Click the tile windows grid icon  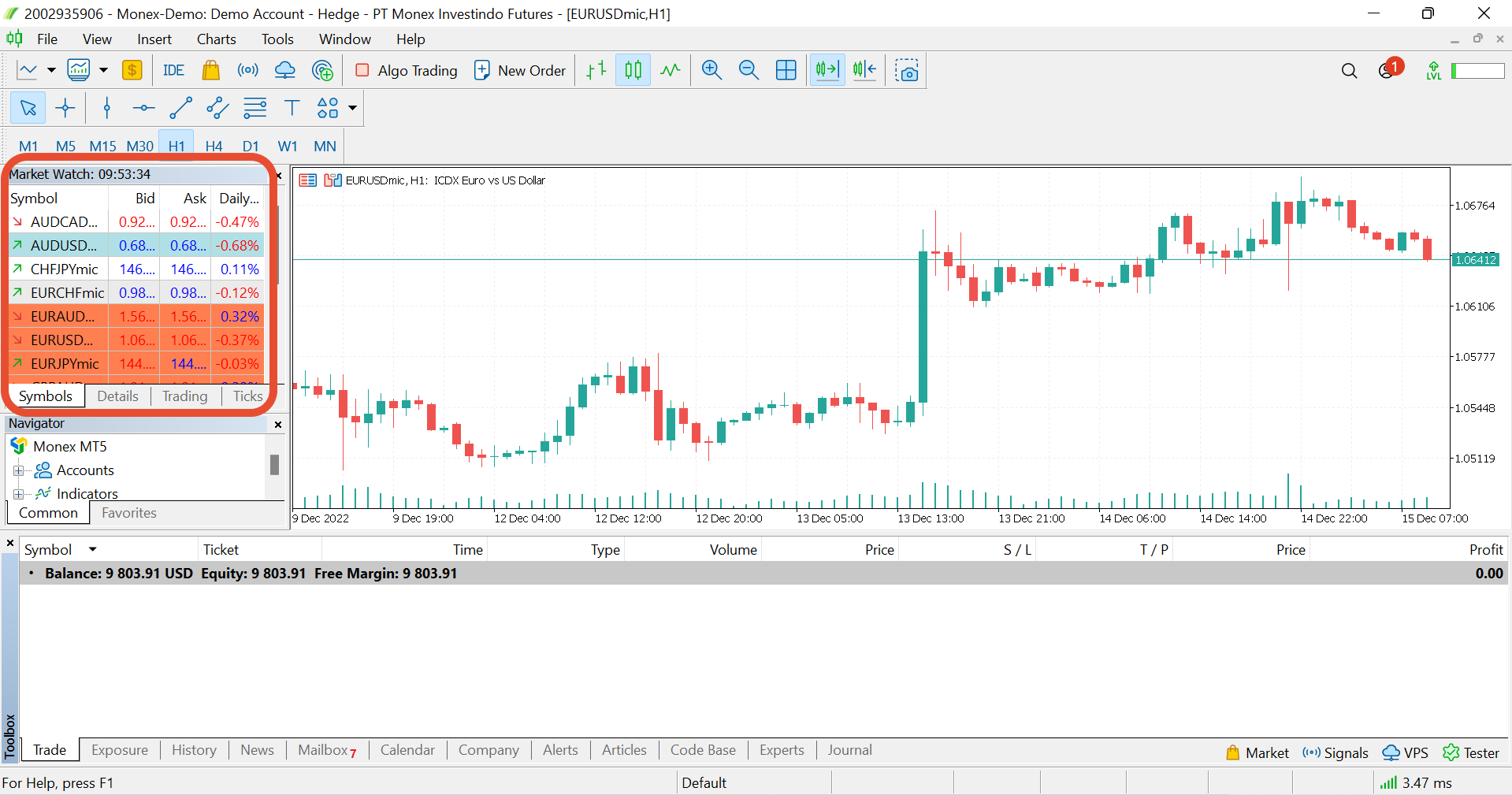786,70
